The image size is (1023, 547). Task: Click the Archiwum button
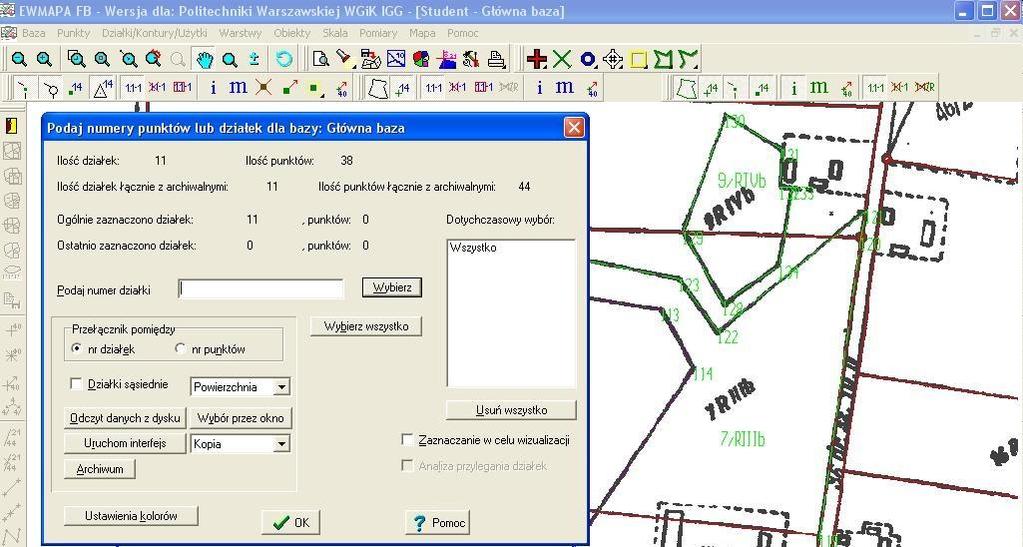(x=100, y=469)
